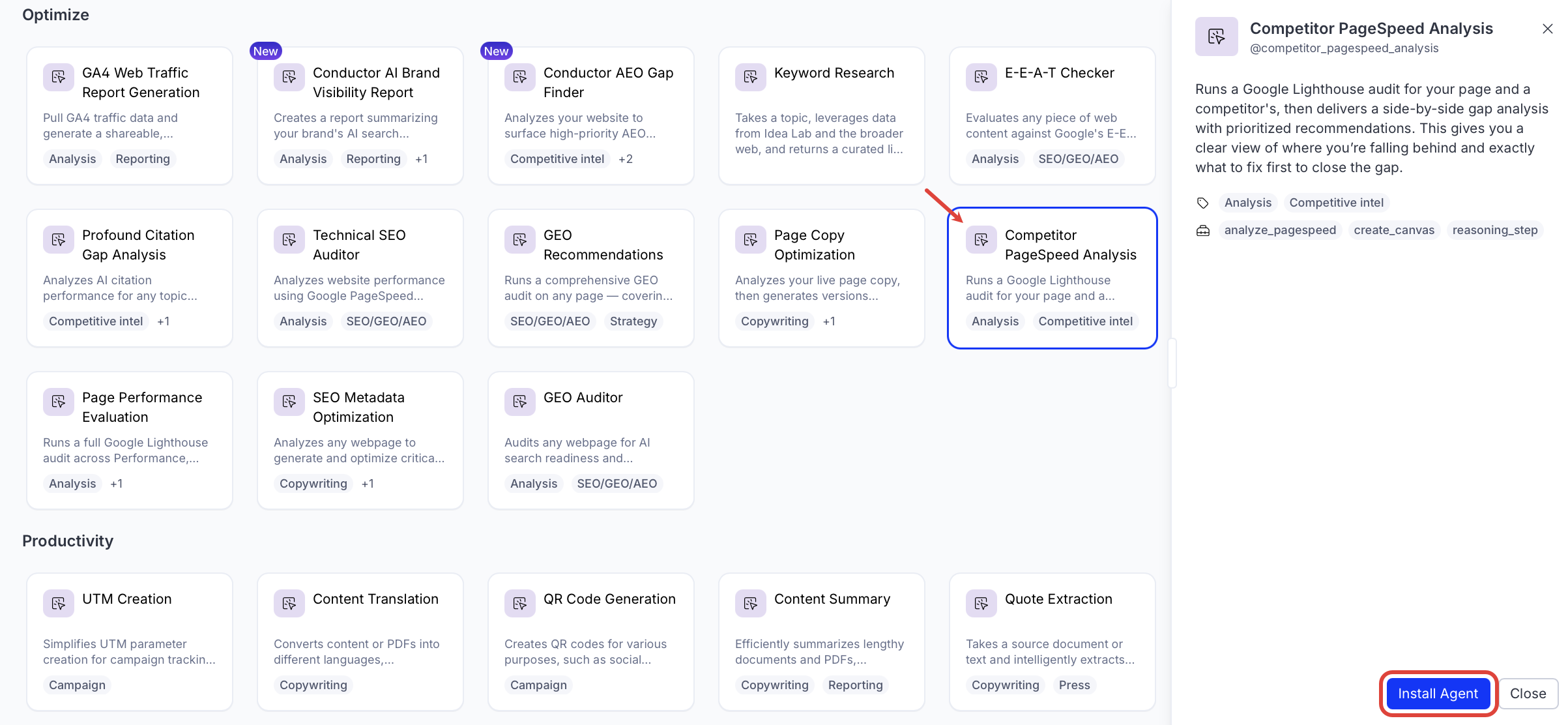Click the Technical SEO Auditor card icon
The height and width of the screenshot is (725, 1568).
tap(289, 240)
